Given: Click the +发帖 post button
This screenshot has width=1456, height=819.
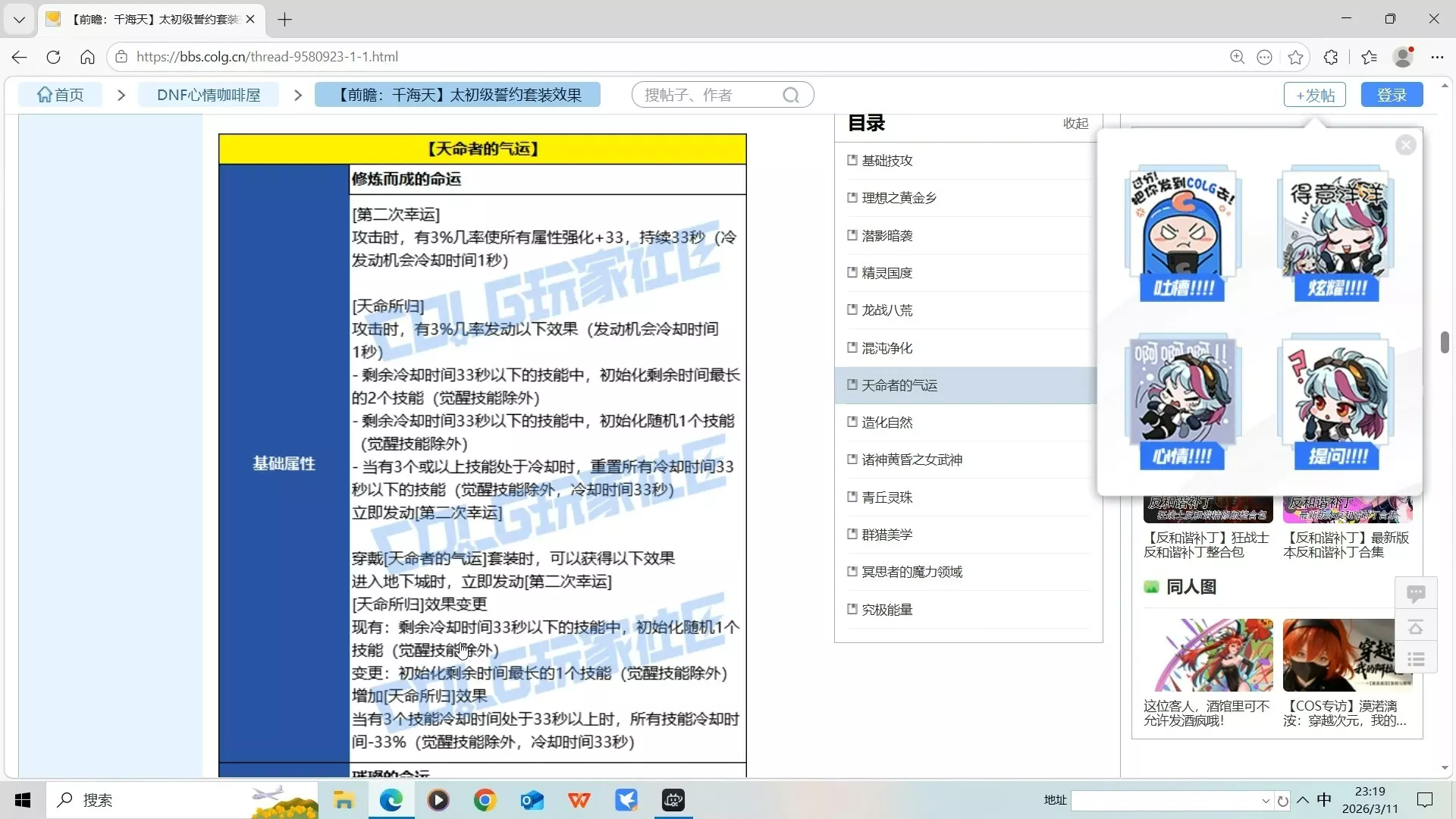Looking at the screenshot, I should point(1314,95).
